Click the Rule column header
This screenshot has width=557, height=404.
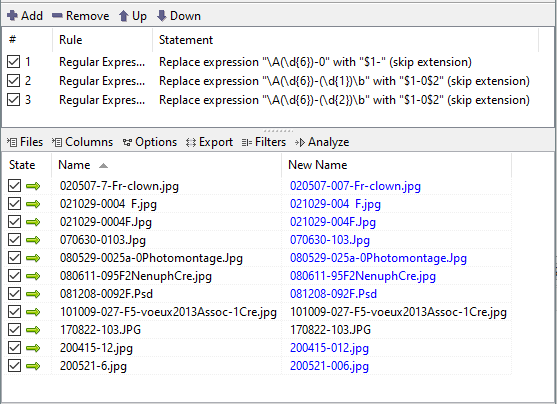point(102,40)
